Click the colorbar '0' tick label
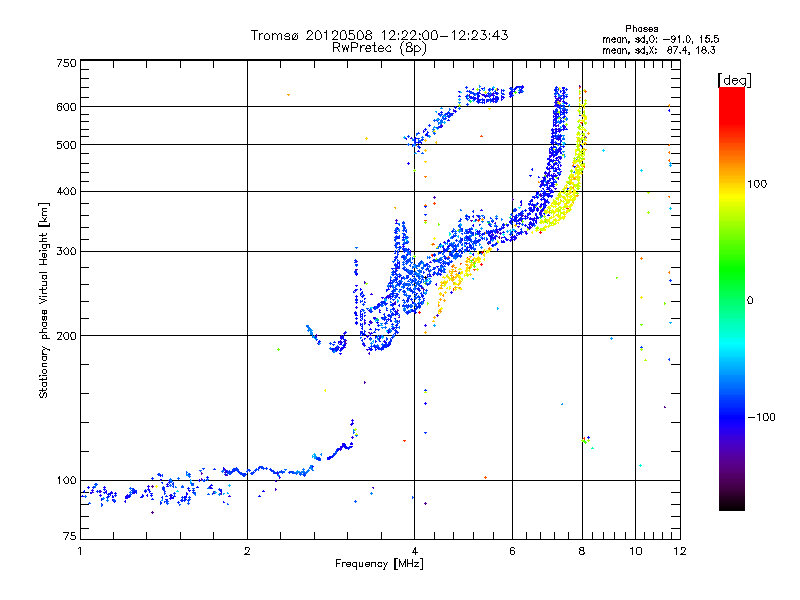Image resolution: width=800 pixels, height=600 pixels. point(750,301)
